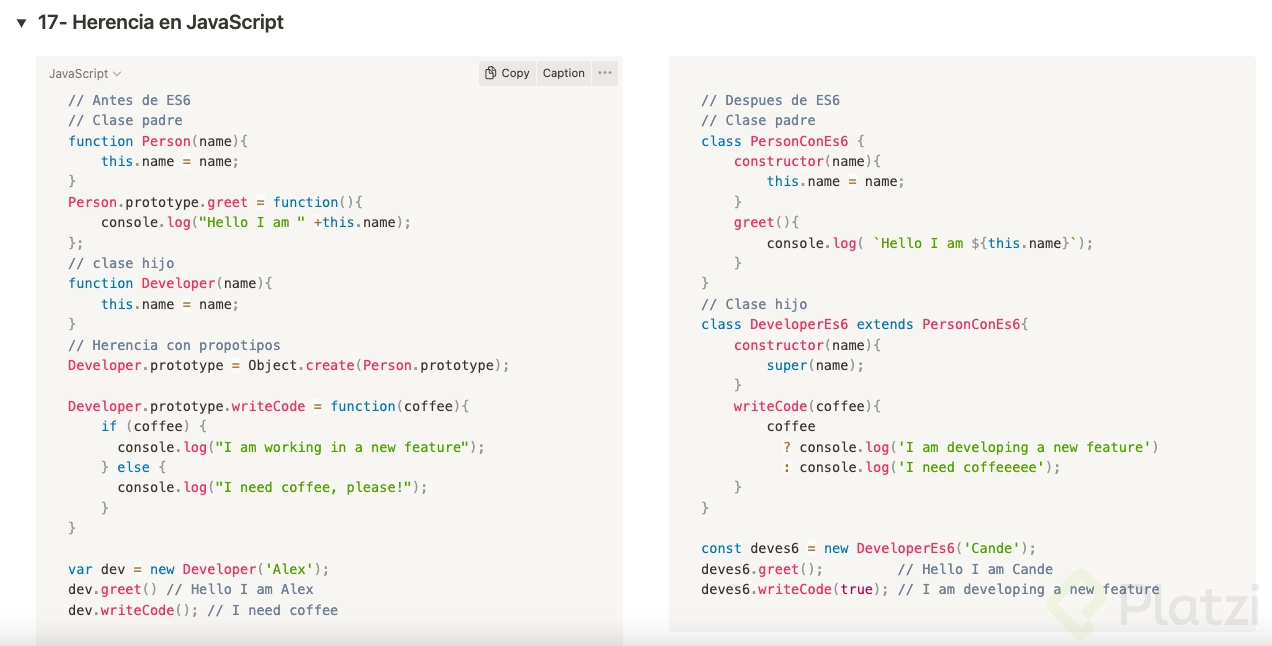1272x646 pixels.
Task: Click the 'function Developer(name){' line
Action: click(170, 283)
